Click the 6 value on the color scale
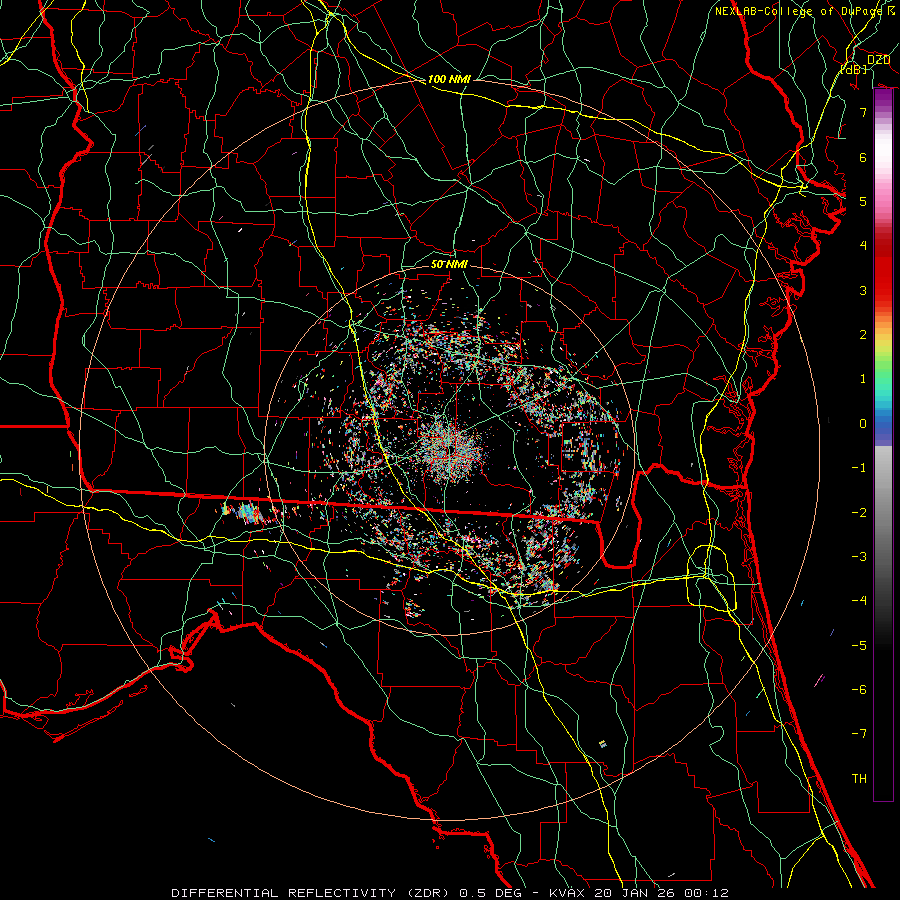This screenshot has height=900, width=900. [x=863, y=157]
